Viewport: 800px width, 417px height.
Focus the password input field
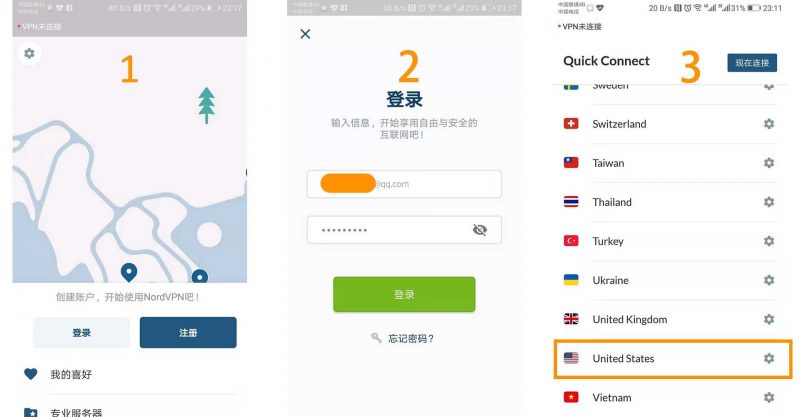404,230
